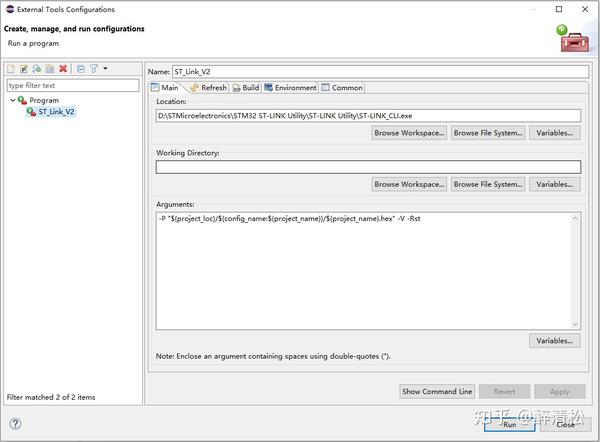Open the Common tab
Image resolution: width=600 pixels, height=442 pixels.
click(x=342, y=88)
